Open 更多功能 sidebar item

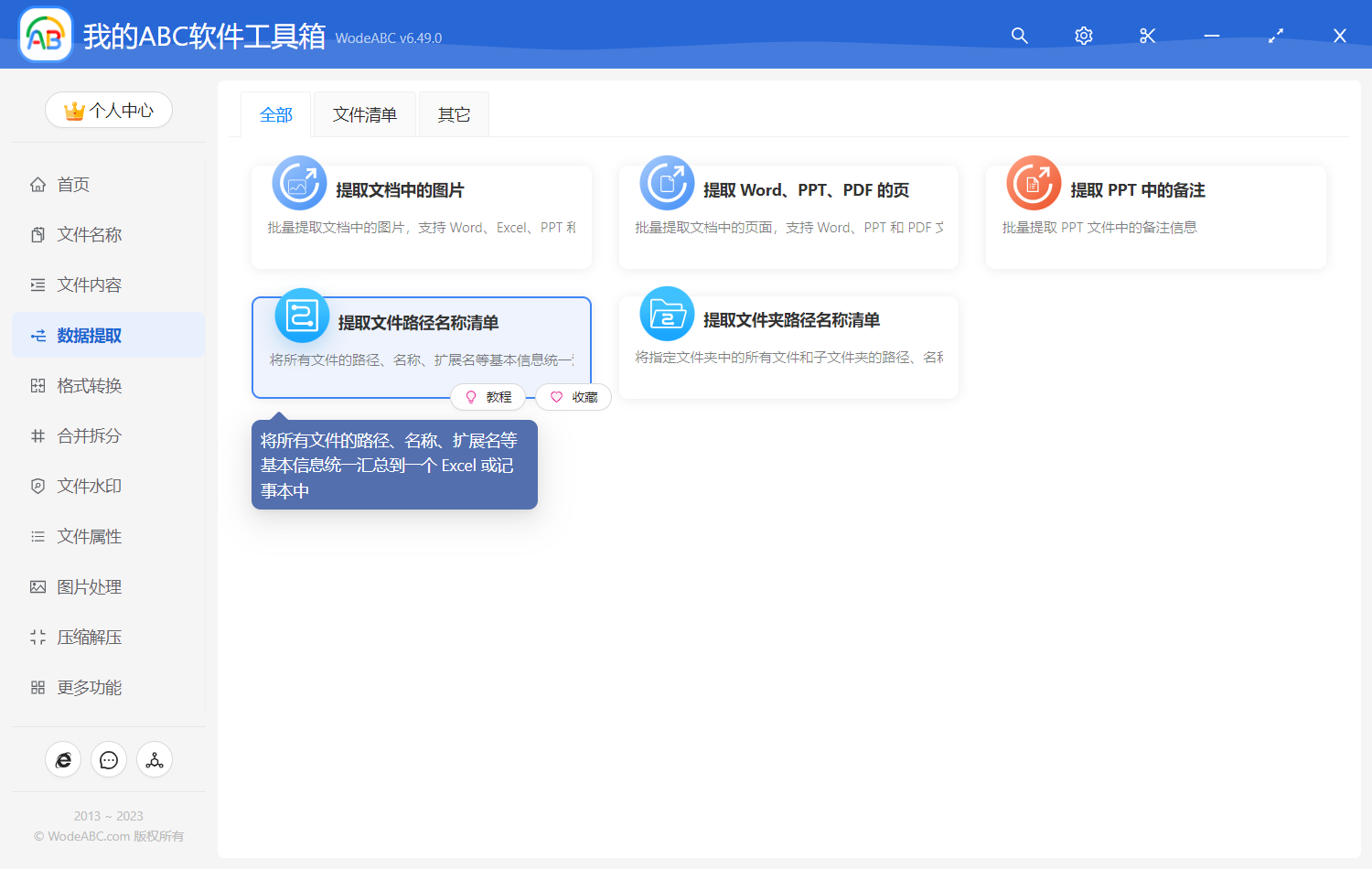tap(89, 688)
